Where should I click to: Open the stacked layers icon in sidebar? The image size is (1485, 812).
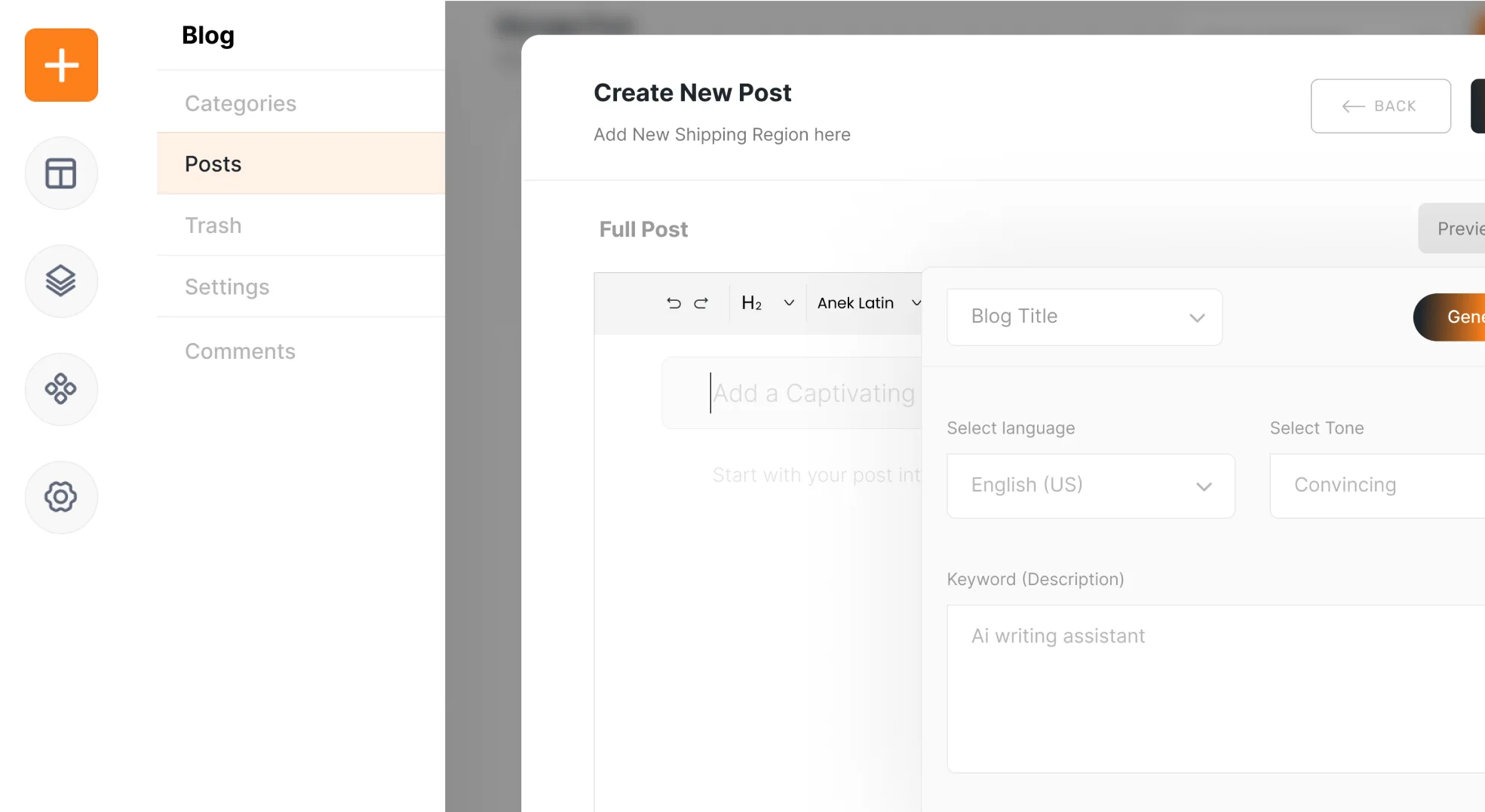click(x=61, y=281)
